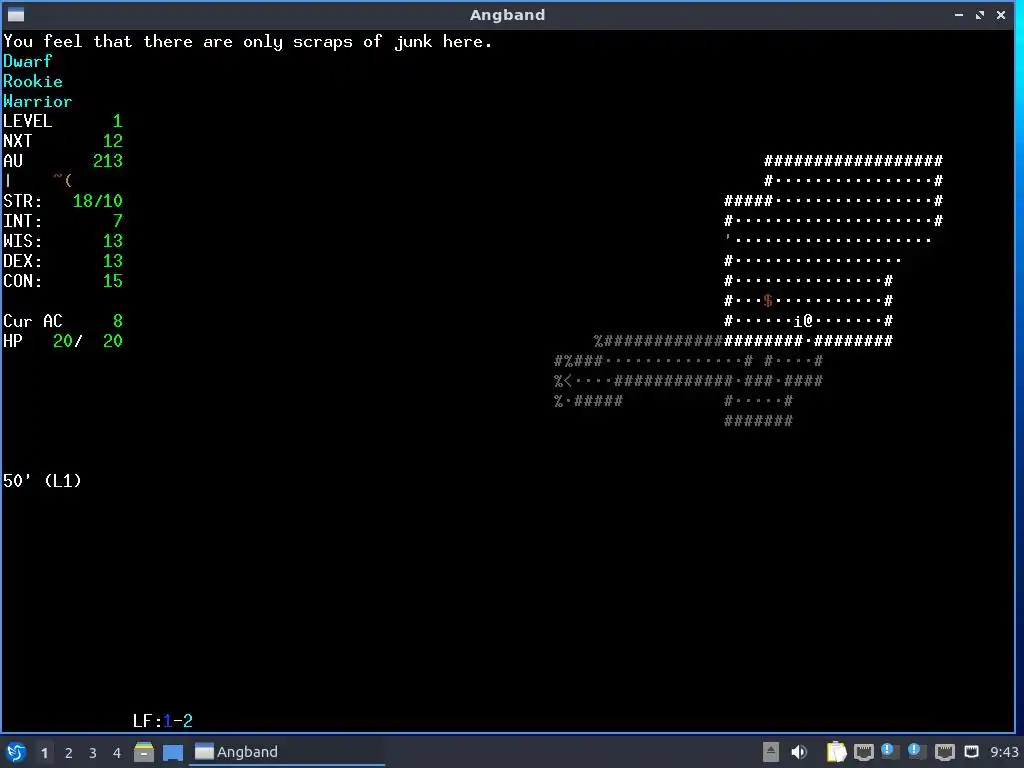The width and height of the screenshot is (1024, 768).
Task: Click the Angband title bar text
Action: coord(507,14)
